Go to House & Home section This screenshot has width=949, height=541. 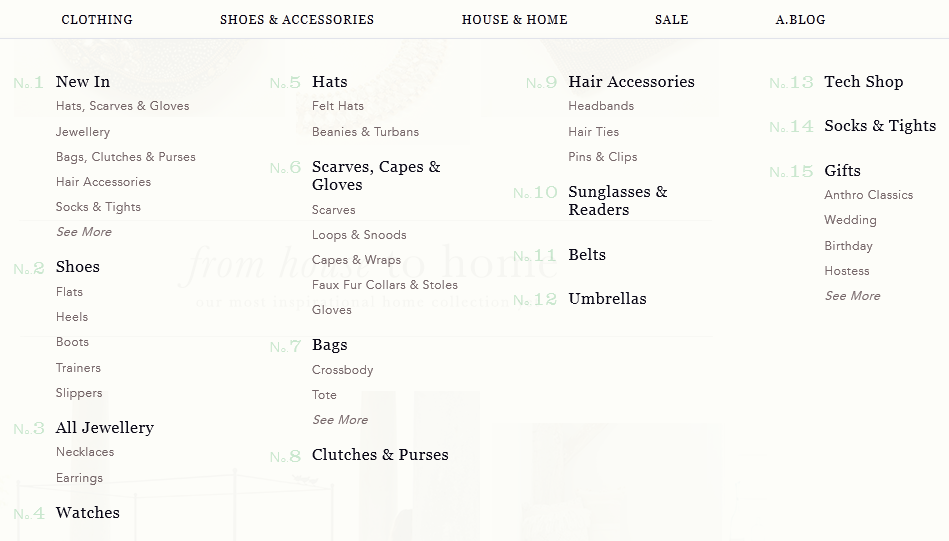point(514,19)
